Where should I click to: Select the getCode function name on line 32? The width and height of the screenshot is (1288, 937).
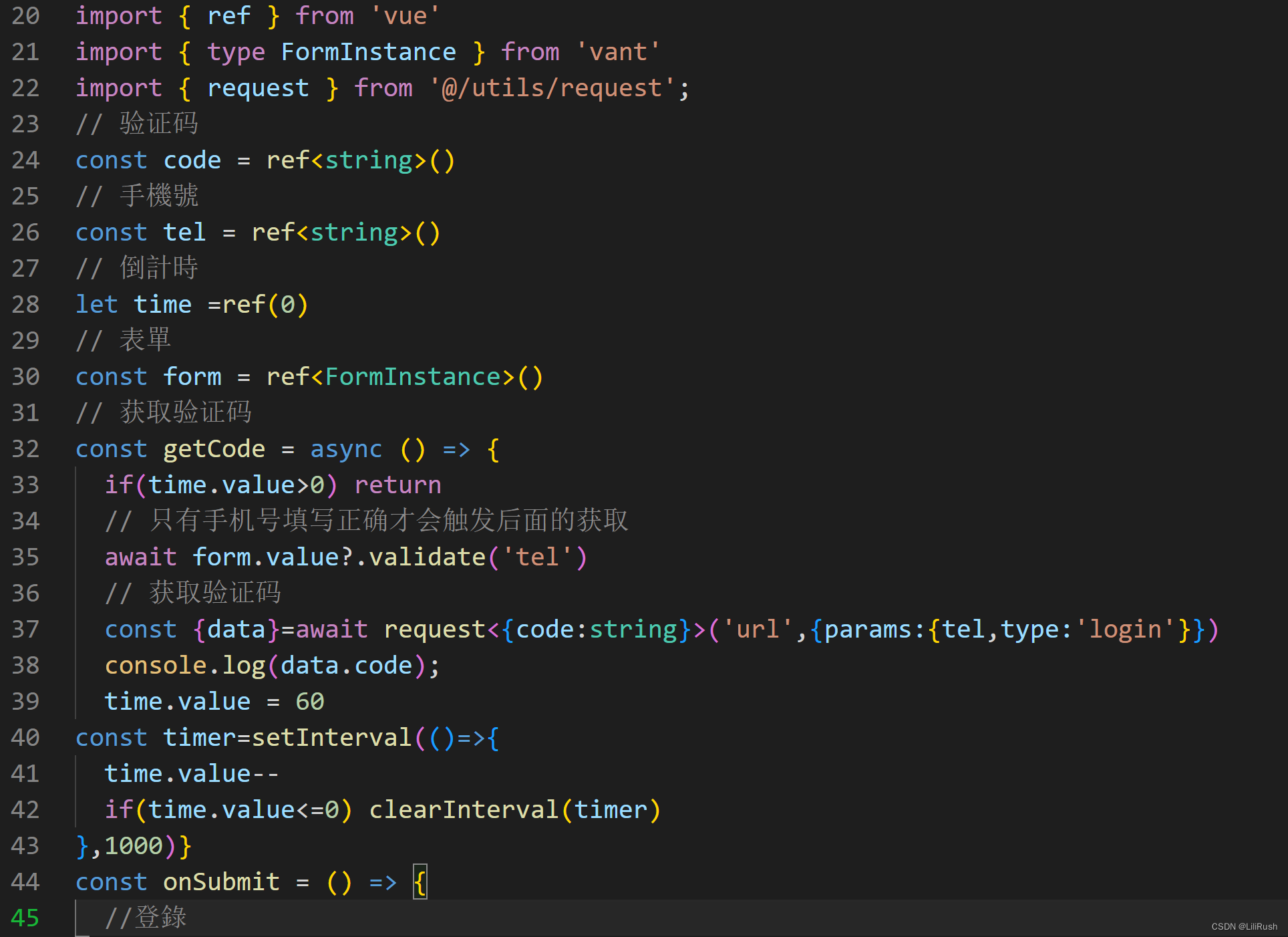pos(213,448)
